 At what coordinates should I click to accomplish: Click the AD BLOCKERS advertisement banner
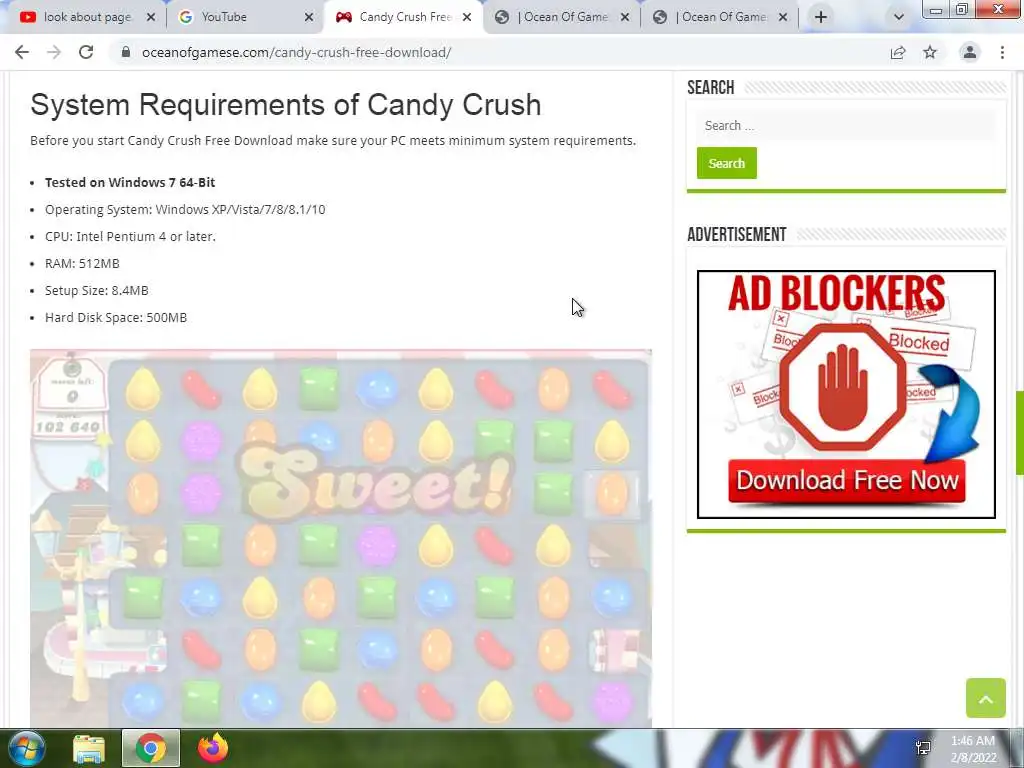[846, 394]
